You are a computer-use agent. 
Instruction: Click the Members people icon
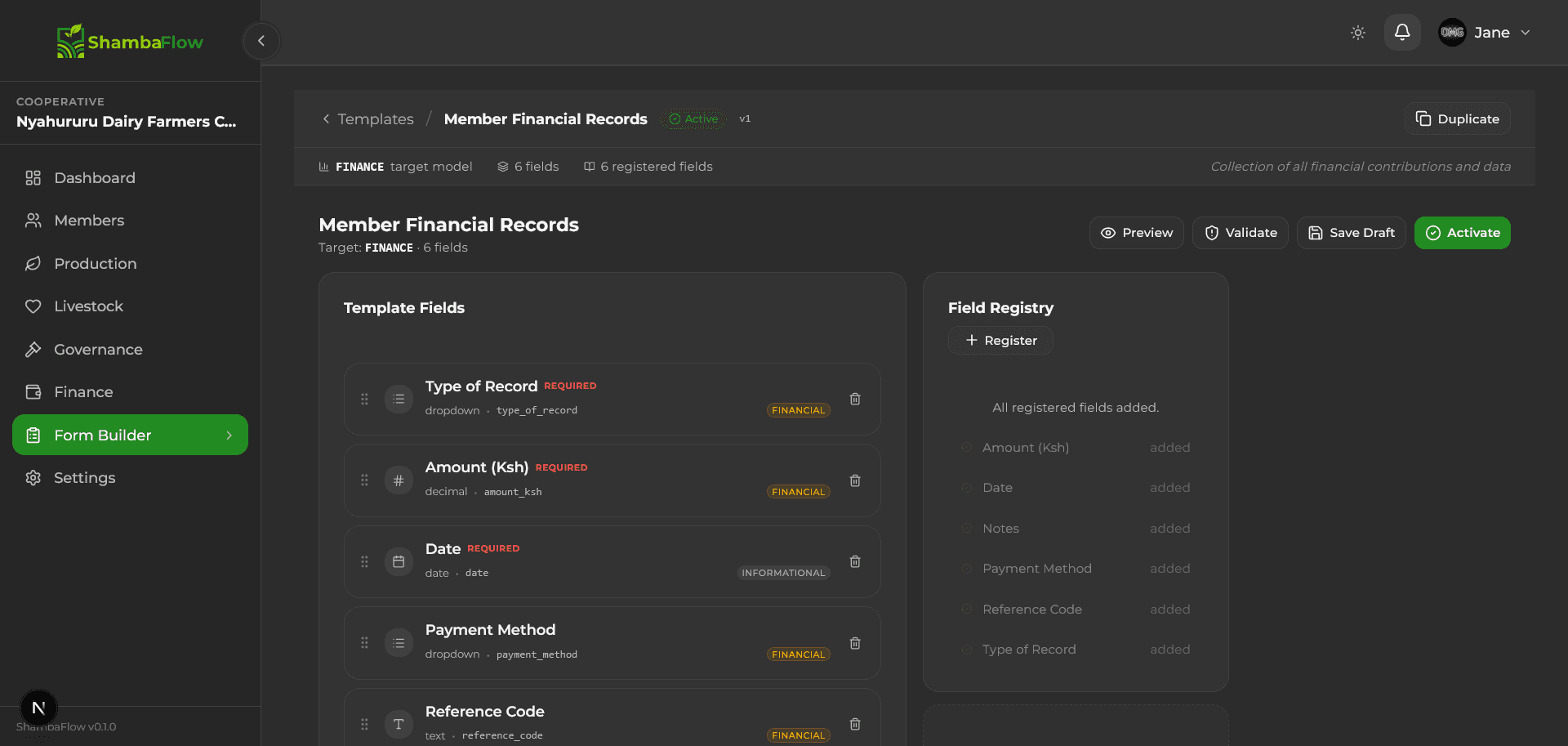(33, 221)
